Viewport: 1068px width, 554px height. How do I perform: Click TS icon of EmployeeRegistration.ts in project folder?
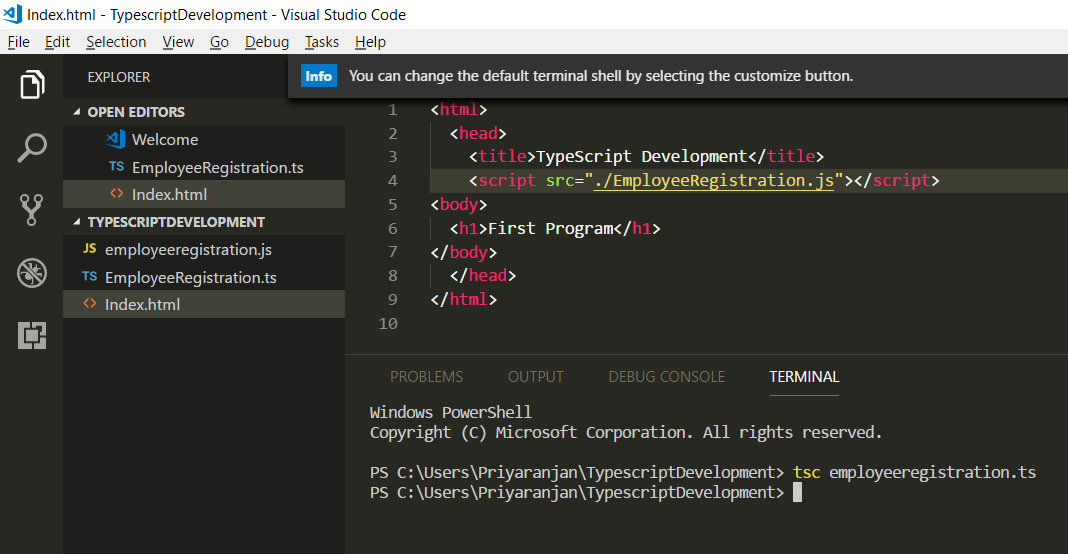[89, 276]
